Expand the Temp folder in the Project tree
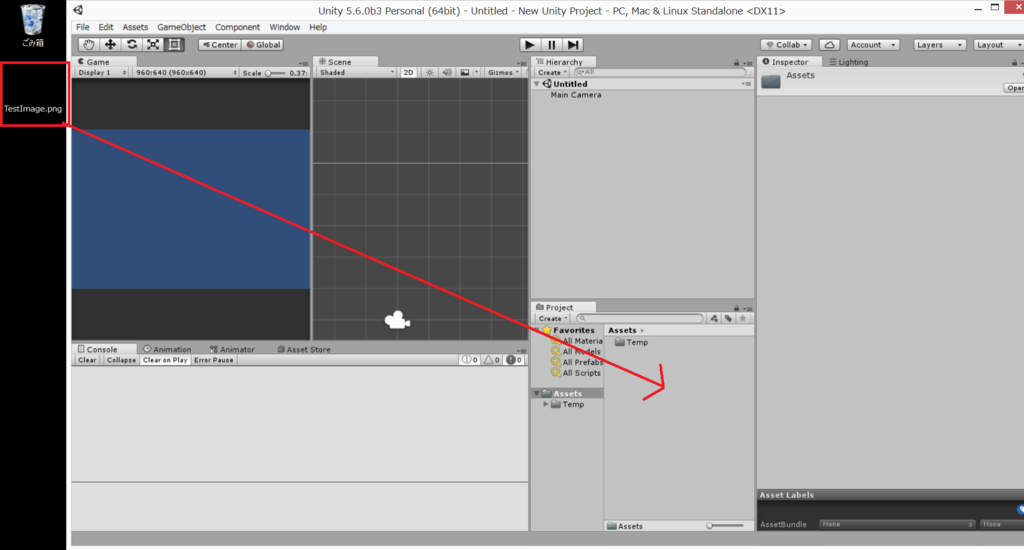Screen dimensions: 1024x550 tap(546, 404)
